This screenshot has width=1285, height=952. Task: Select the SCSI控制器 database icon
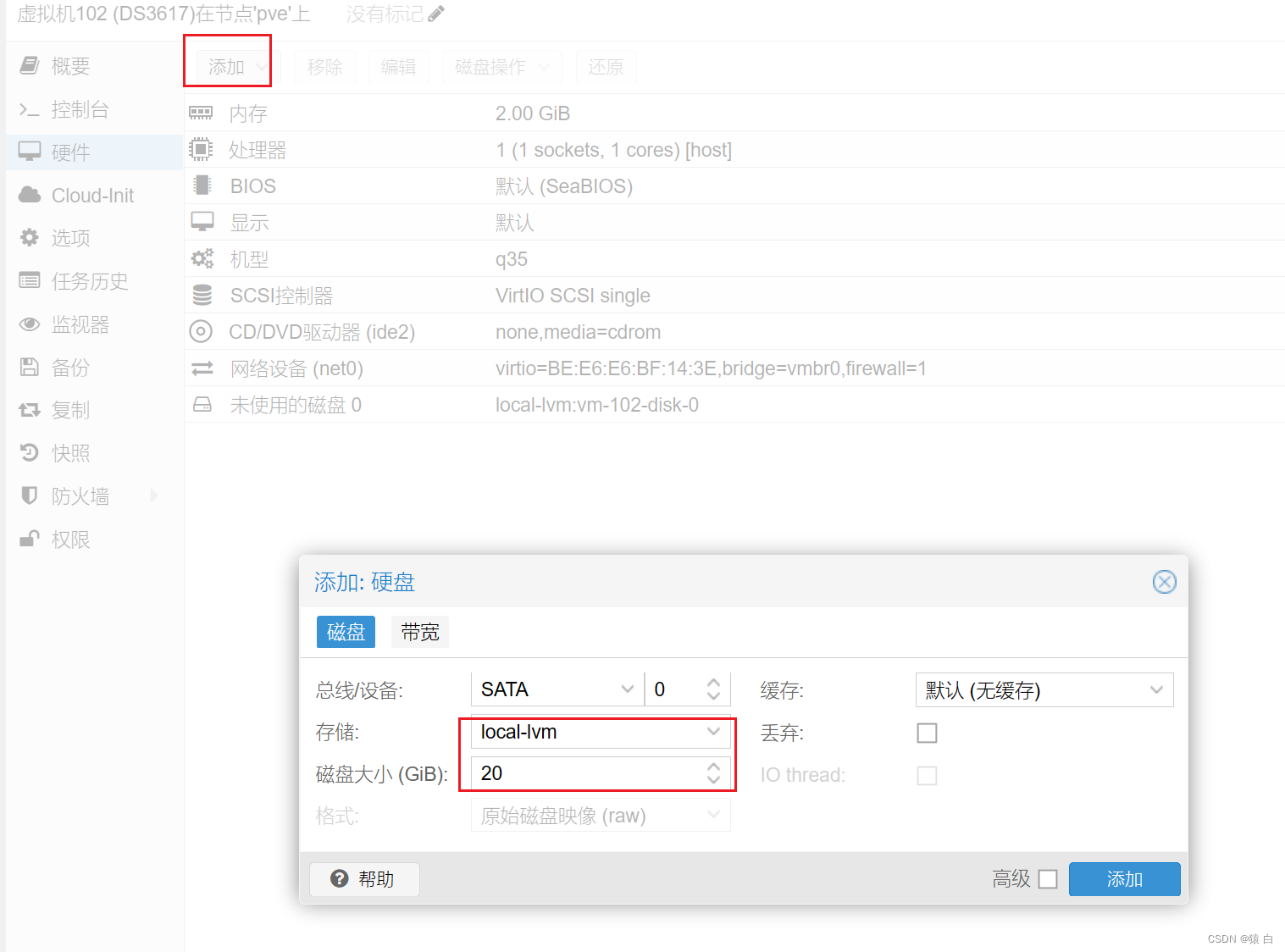point(202,295)
